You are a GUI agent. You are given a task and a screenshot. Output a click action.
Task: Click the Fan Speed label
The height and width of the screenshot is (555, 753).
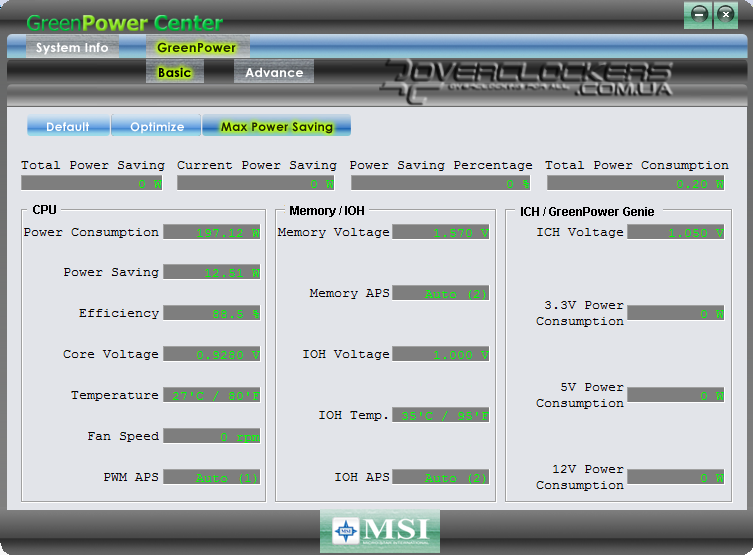(123, 436)
